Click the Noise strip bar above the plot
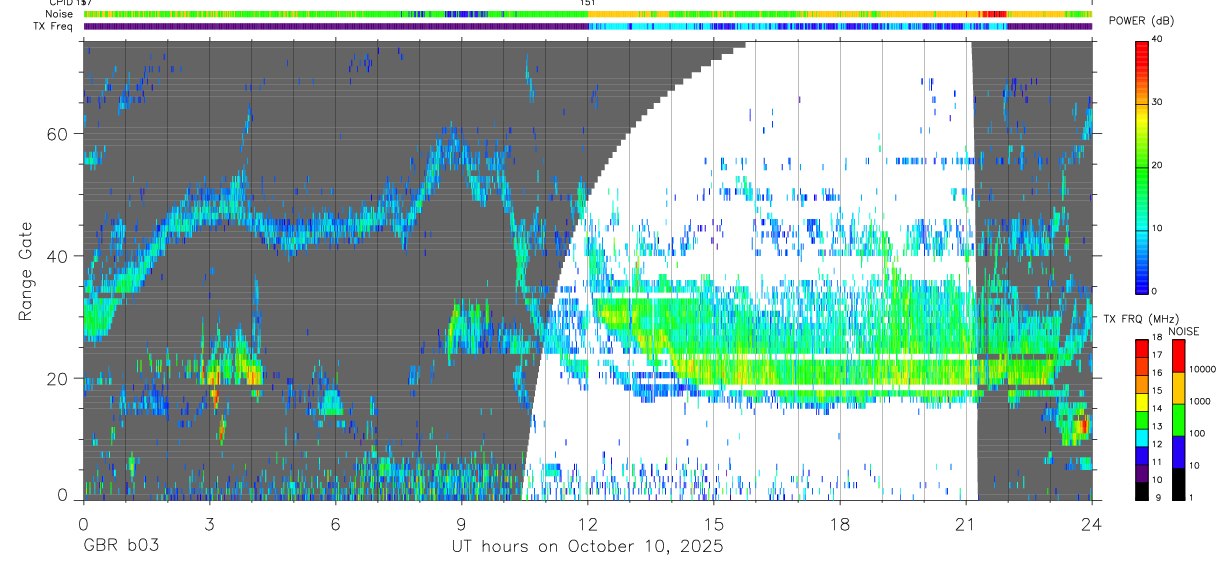1228x567 pixels. coord(588,14)
